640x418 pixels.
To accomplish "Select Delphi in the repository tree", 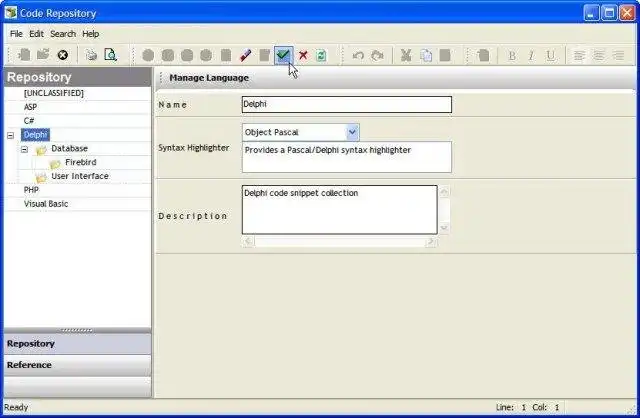I will (x=35, y=134).
